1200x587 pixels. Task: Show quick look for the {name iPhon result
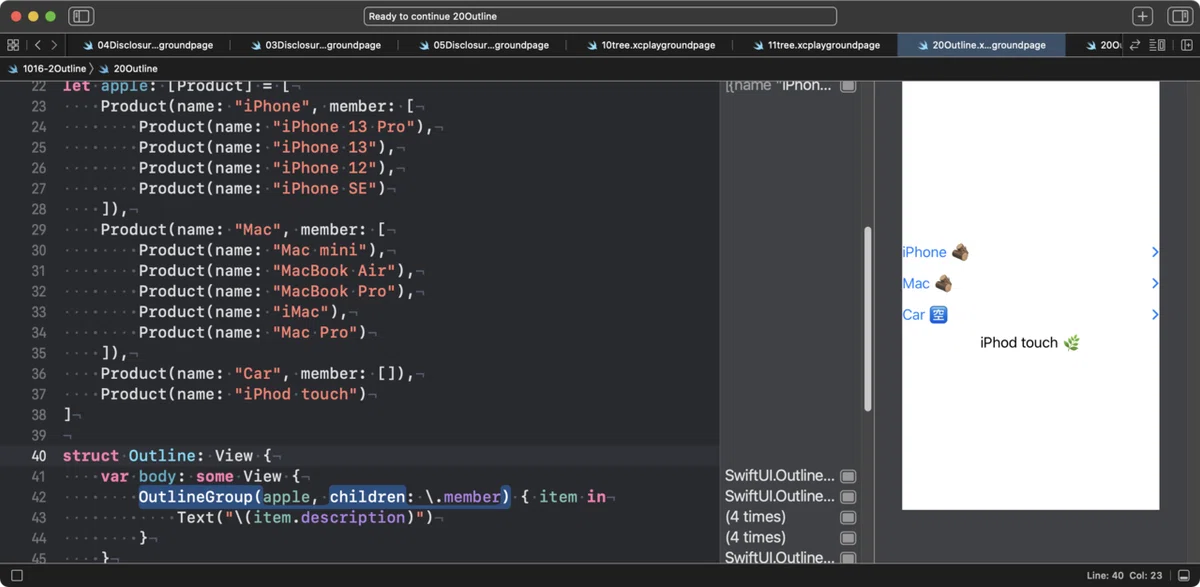pyautogui.click(x=848, y=86)
